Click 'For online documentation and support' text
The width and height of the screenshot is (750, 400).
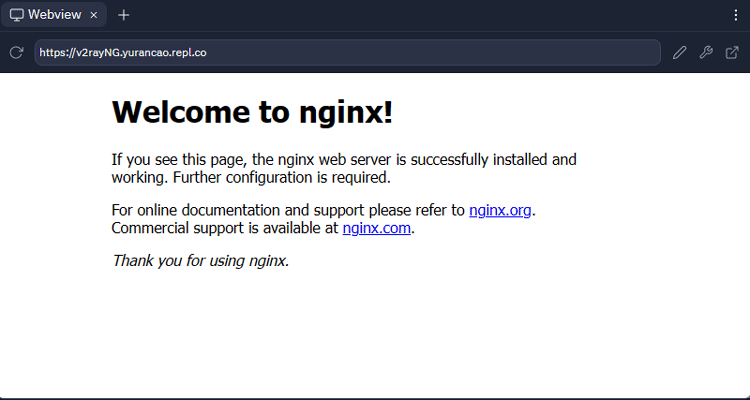point(238,210)
